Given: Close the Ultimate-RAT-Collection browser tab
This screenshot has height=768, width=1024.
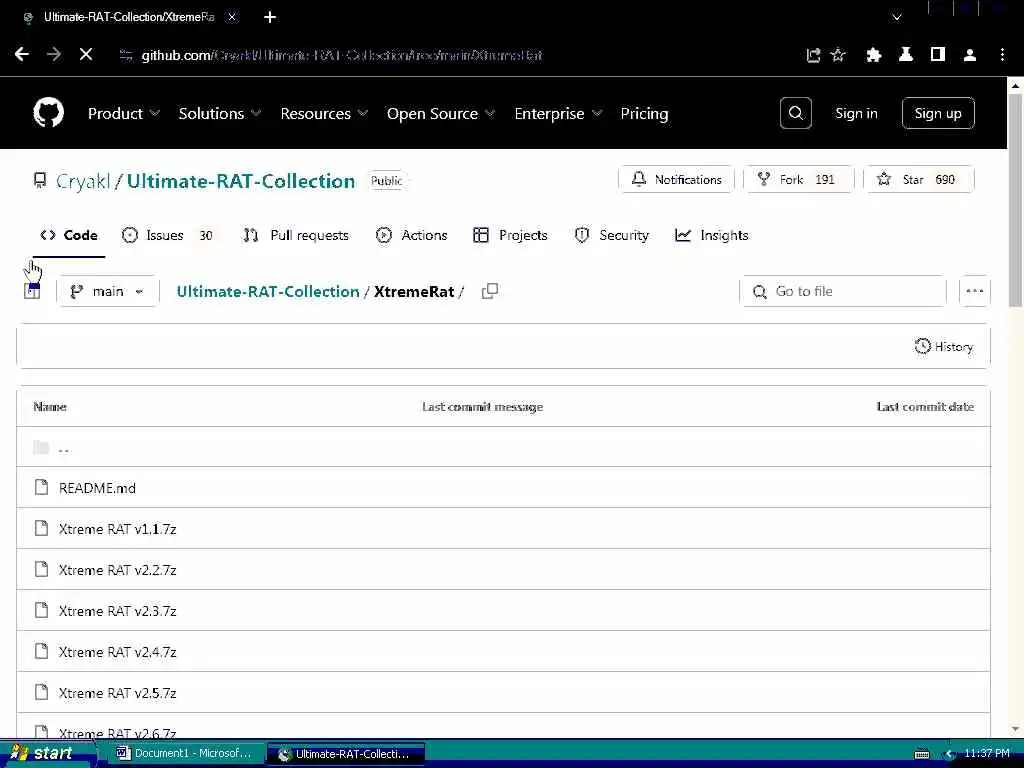Looking at the screenshot, I should click(x=232, y=18).
